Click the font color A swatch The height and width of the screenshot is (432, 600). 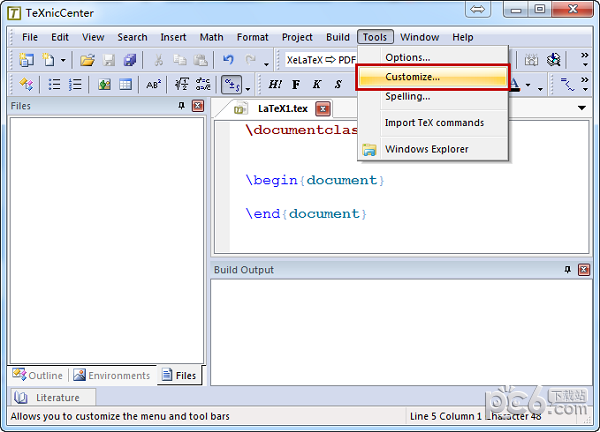point(515,84)
